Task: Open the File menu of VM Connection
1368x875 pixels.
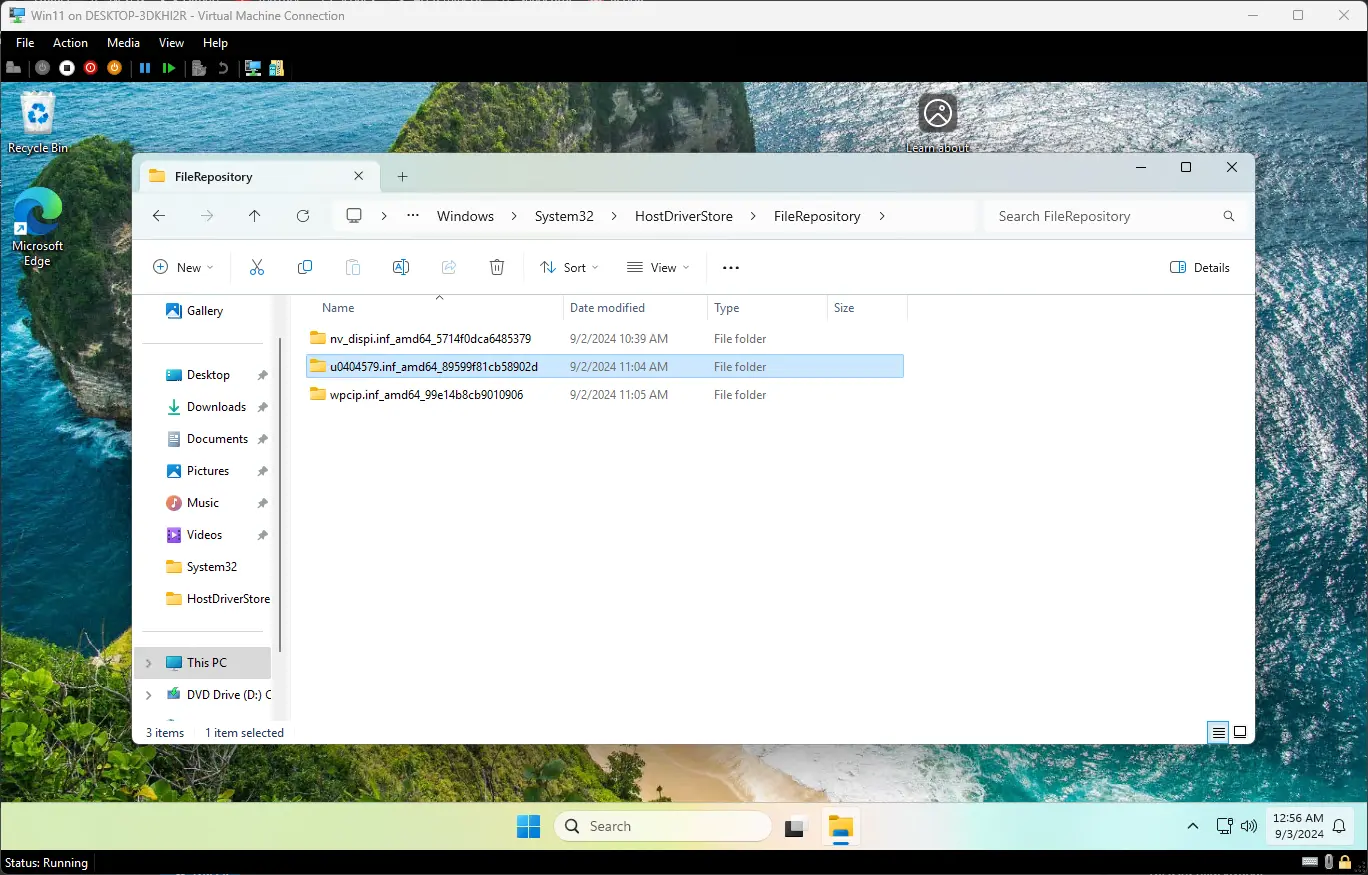Action: pos(25,43)
